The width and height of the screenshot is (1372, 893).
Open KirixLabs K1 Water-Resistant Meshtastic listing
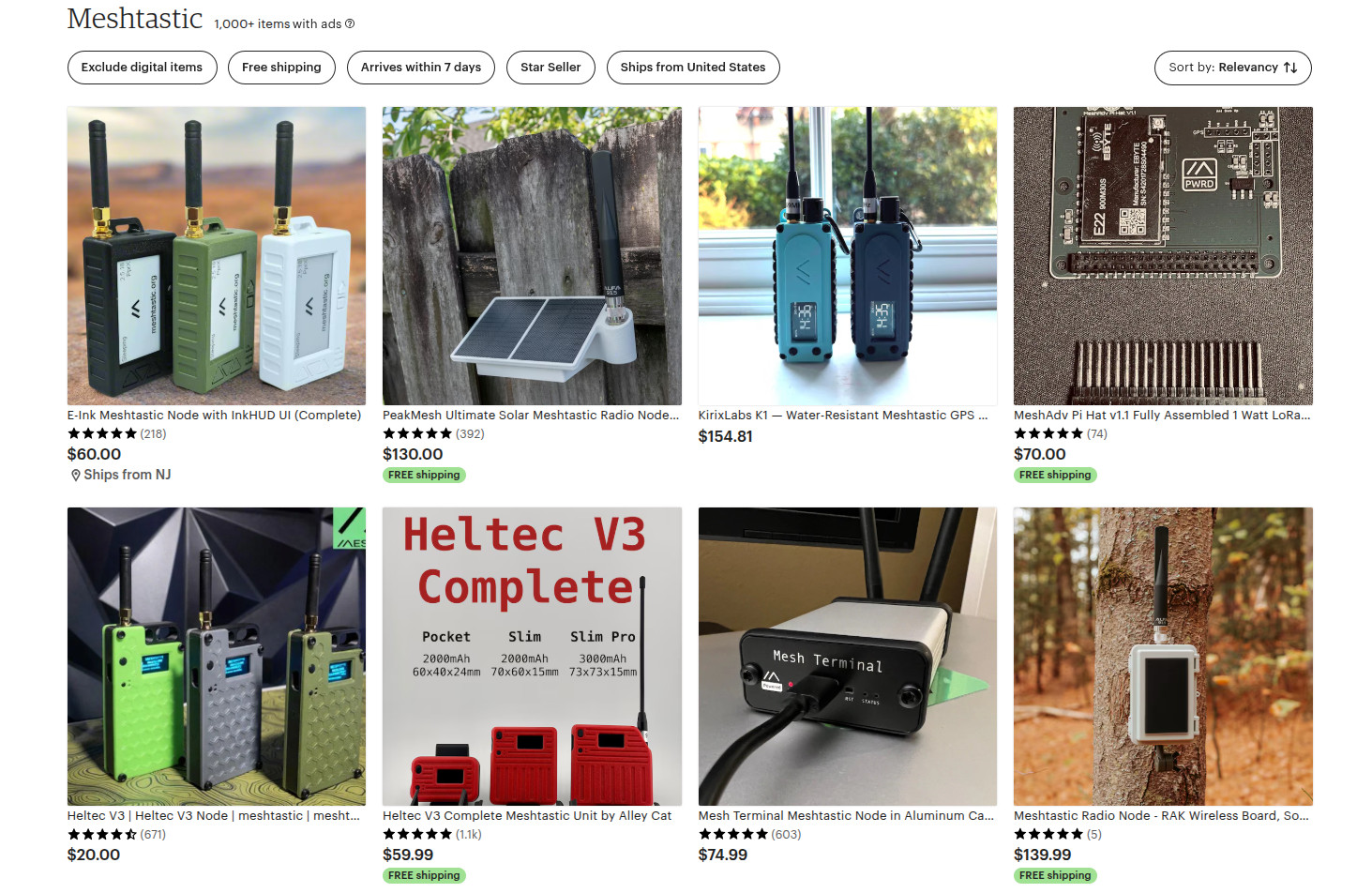click(843, 416)
